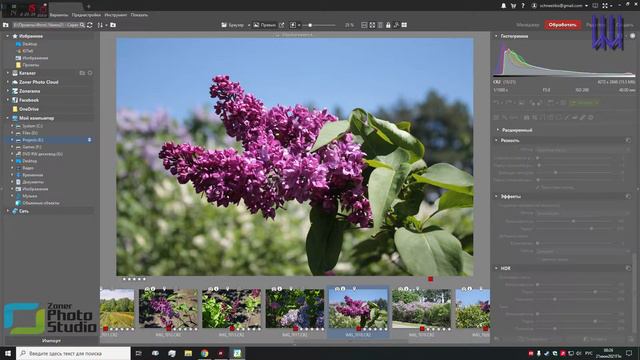Select OneDrive in navigator
640x360 pixels.
tap(29, 109)
